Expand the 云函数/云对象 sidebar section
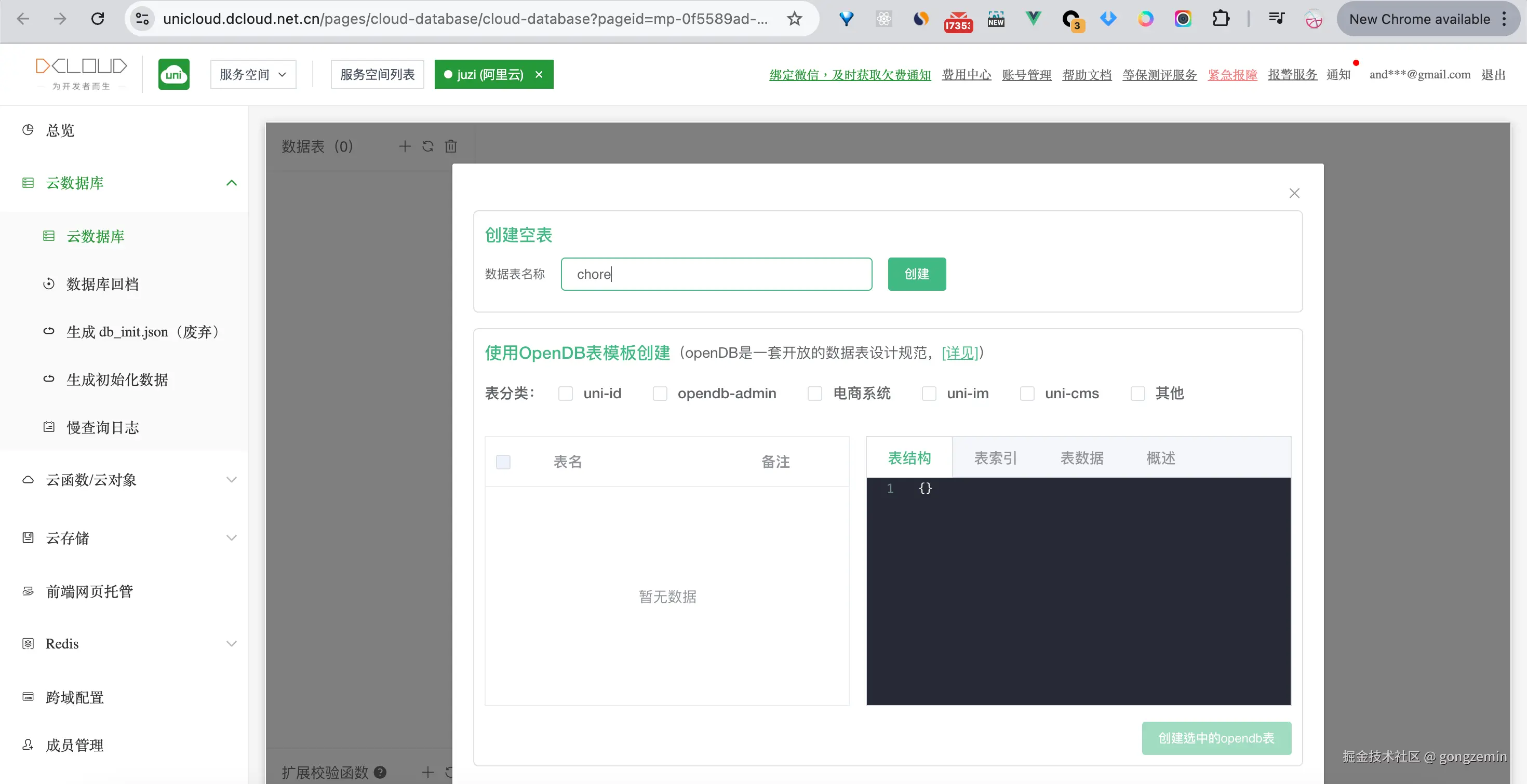 231,479
